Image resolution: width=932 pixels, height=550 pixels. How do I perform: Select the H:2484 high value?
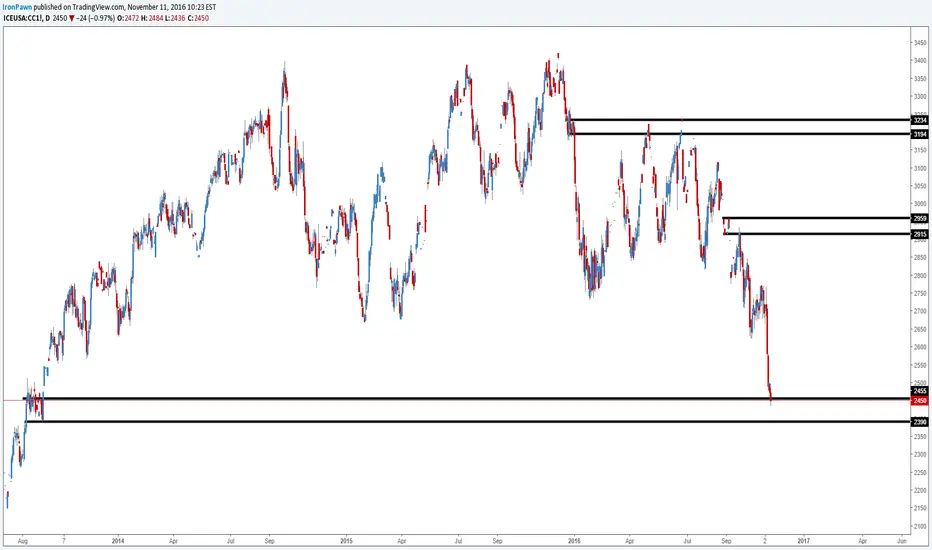point(152,18)
